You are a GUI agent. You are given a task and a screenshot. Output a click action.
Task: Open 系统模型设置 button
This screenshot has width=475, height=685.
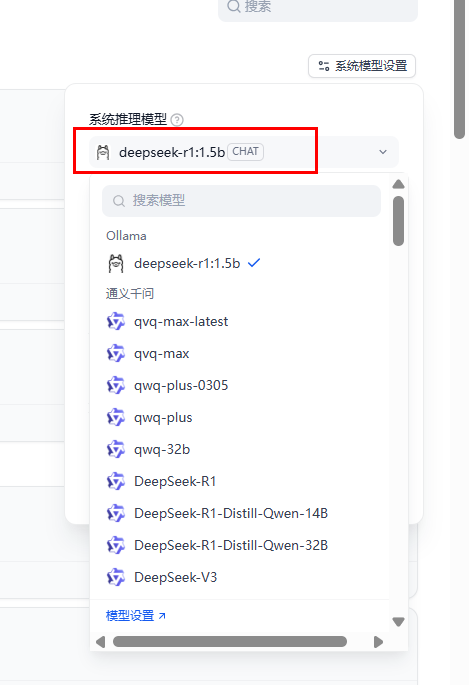[362, 66]
